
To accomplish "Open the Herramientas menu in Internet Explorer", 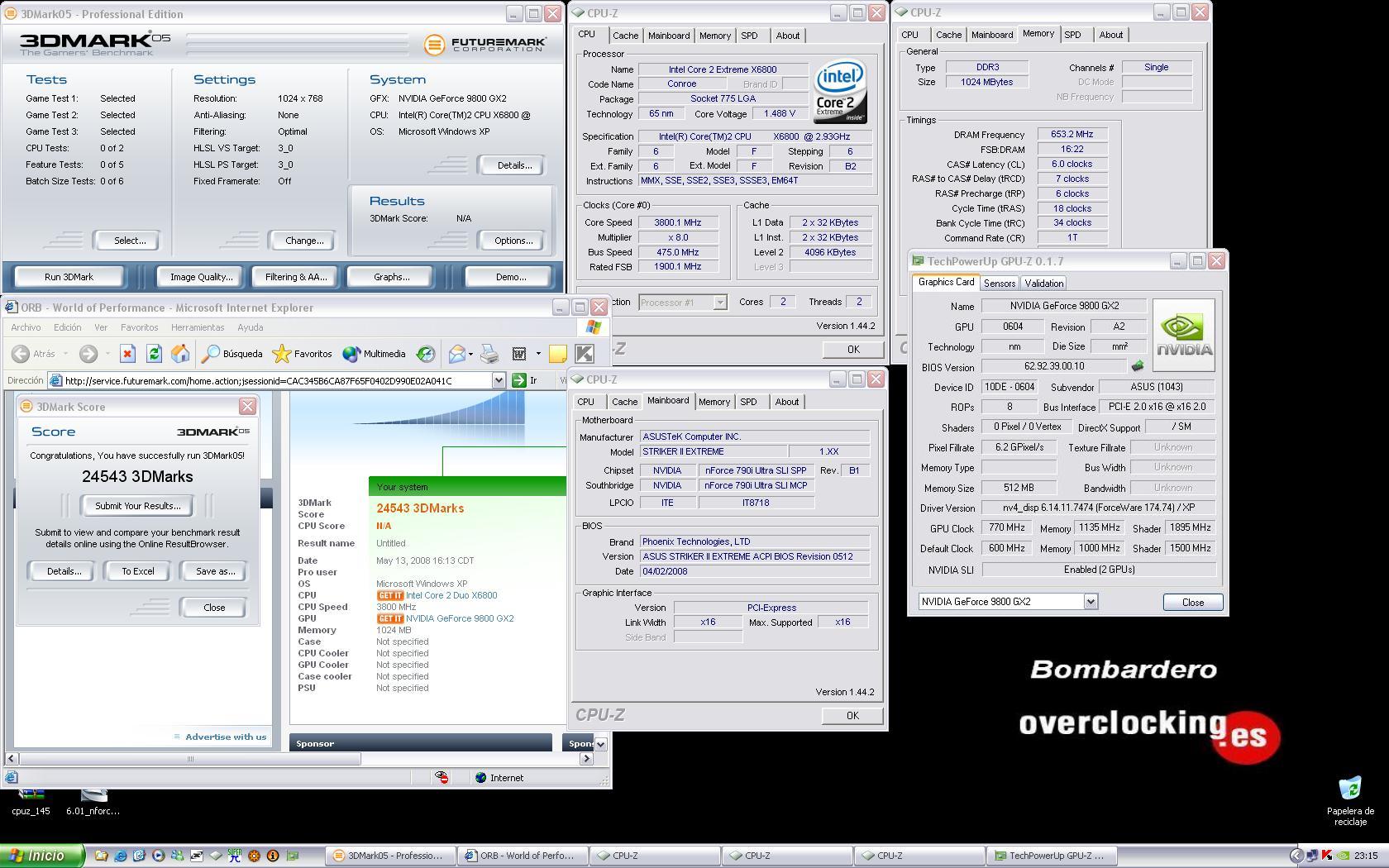I will (198, 327).
